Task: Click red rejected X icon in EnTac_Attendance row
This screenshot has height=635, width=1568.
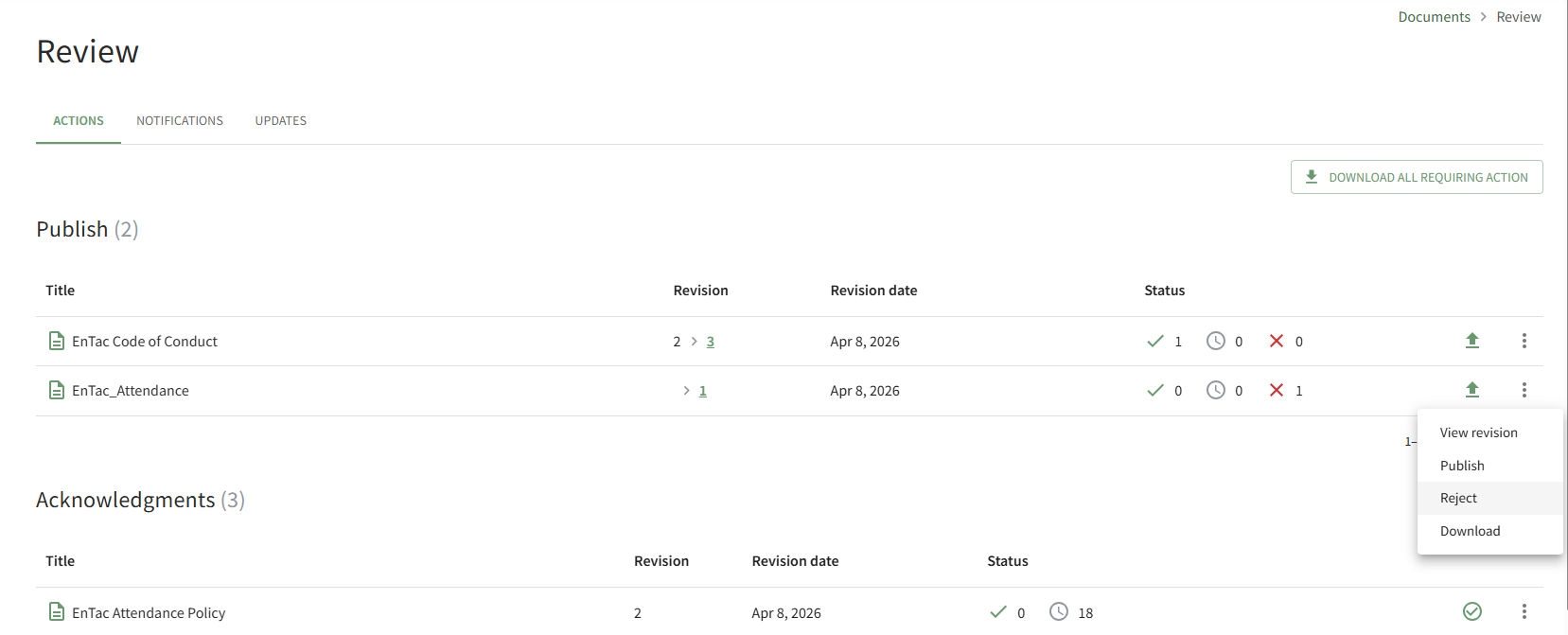Action: (x=1277, y=390)
